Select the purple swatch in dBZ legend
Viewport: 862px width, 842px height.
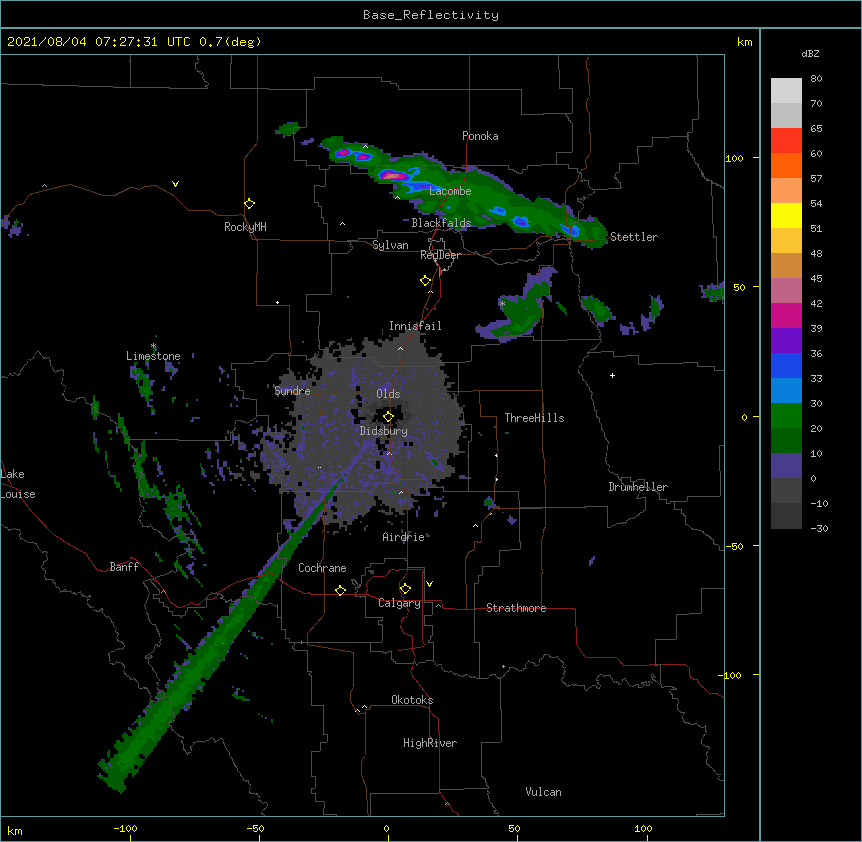click(786, 340)
